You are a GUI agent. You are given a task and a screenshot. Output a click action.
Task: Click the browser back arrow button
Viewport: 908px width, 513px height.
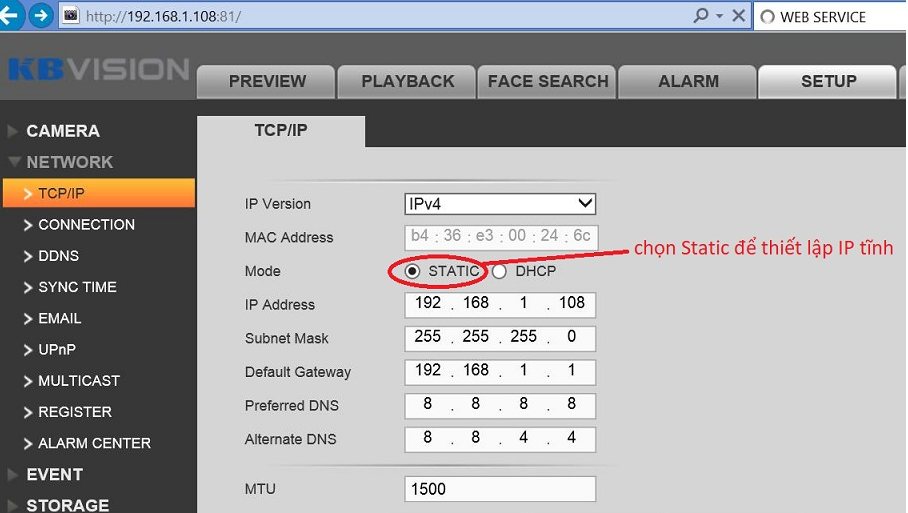(11, 16)
